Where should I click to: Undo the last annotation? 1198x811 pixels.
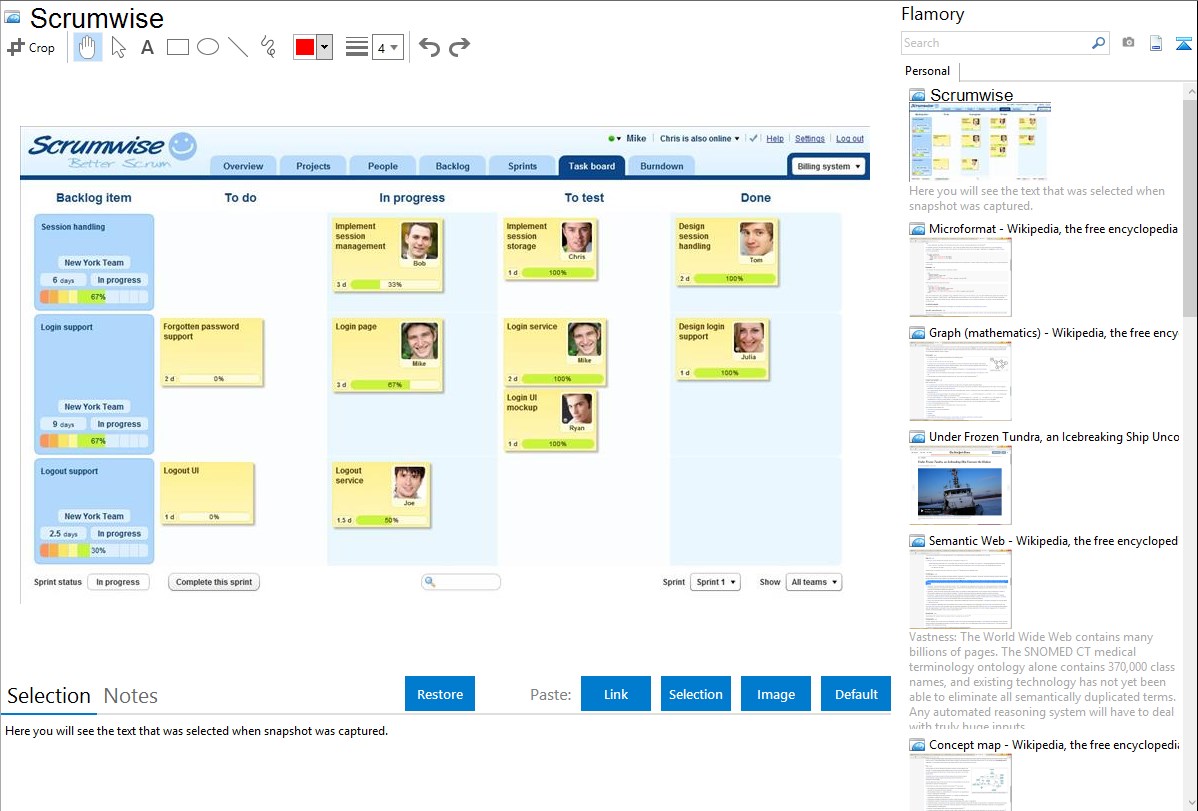tap(429, 47)
